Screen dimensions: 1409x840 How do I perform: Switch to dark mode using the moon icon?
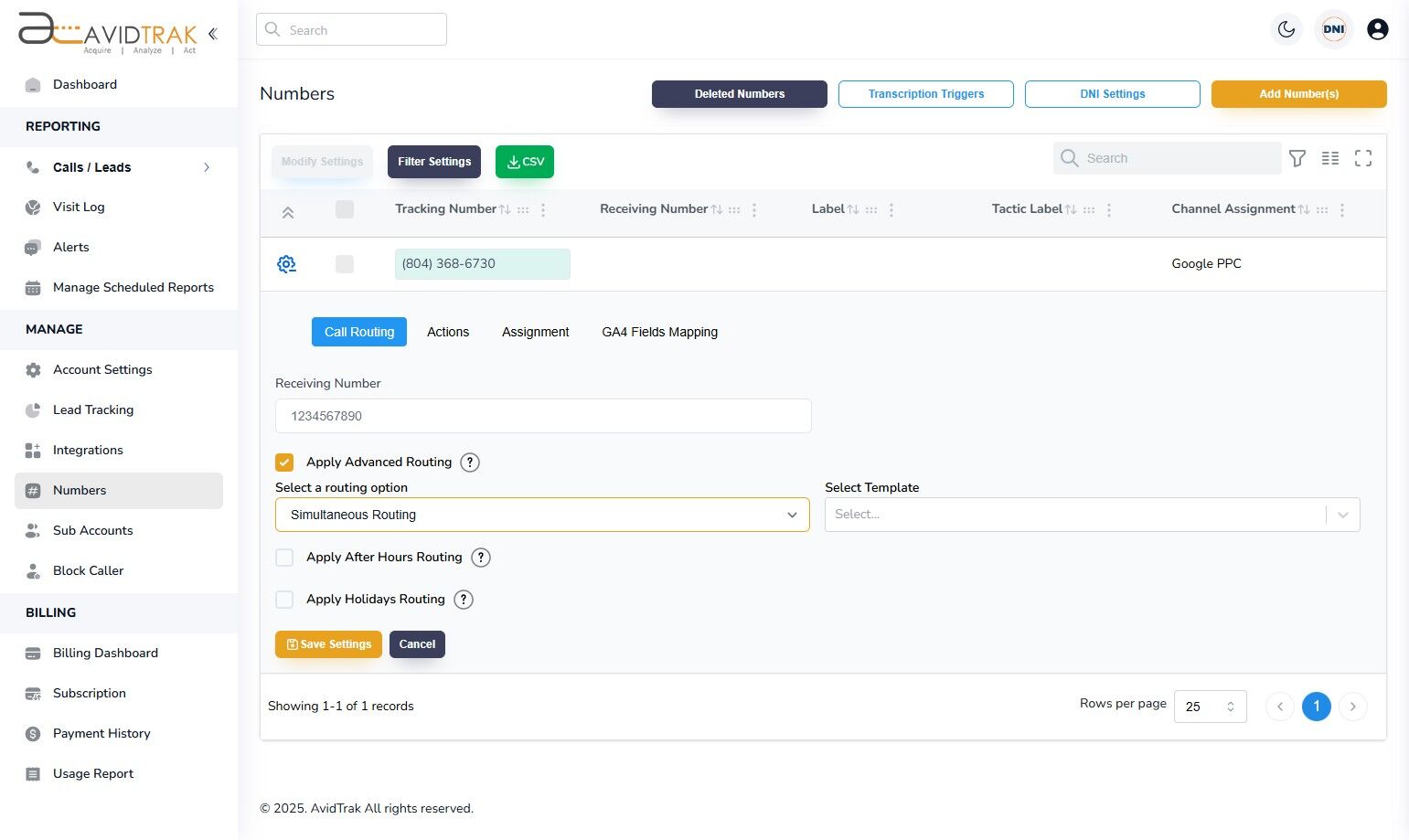pos(1286,29)
